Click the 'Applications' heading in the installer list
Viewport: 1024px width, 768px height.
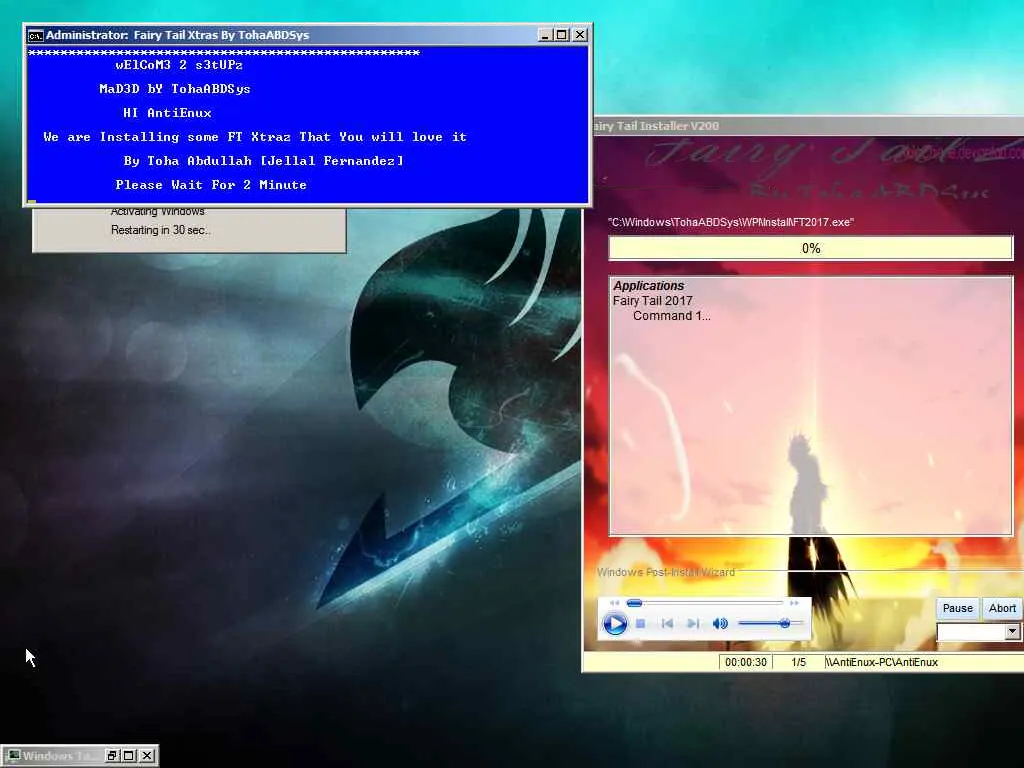(648, 285)
